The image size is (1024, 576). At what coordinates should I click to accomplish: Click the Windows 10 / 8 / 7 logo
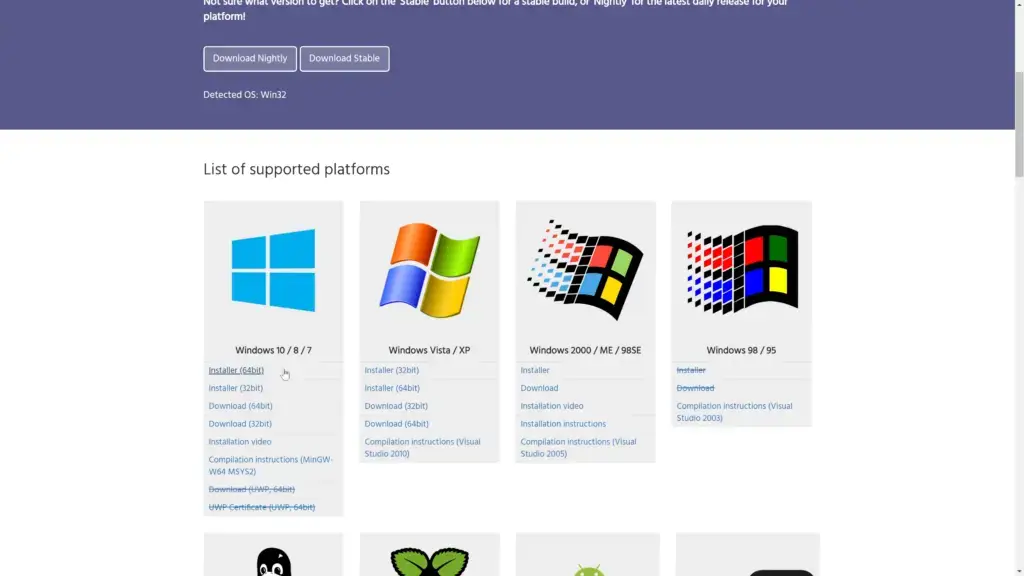(x=273, y=270)
